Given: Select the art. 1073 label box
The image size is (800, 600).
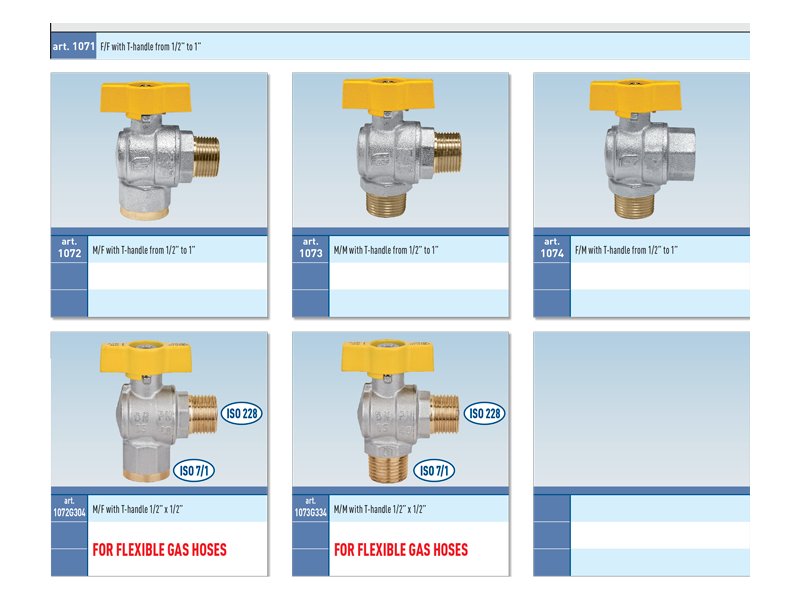Looking at the screenshot, I should (310, 249).
